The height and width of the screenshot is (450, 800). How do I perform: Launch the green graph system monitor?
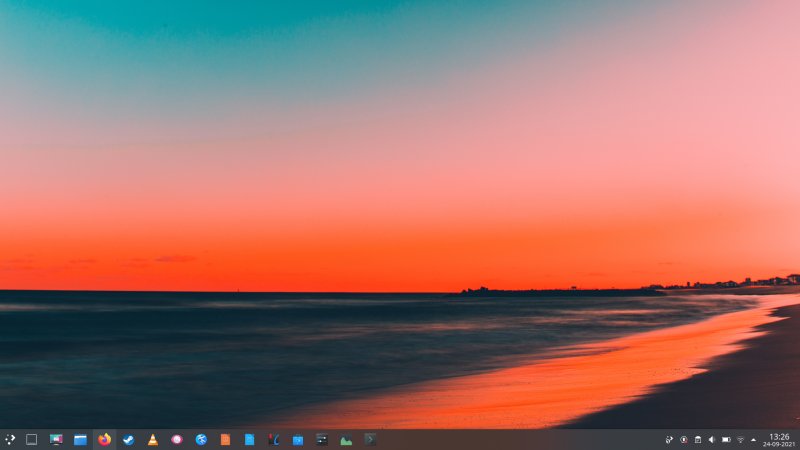[346, 439]
